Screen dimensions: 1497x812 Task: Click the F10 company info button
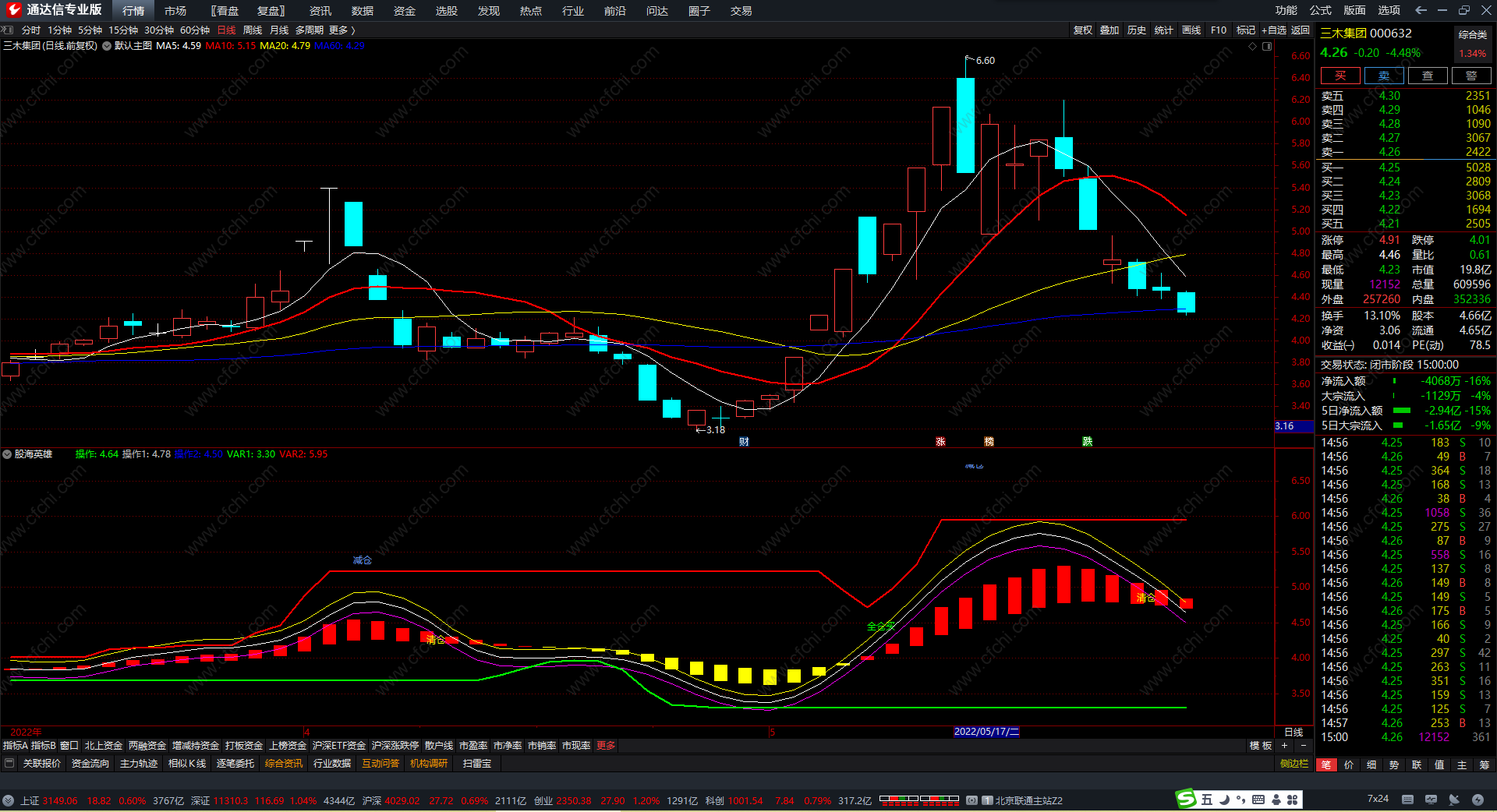[1219, 30]
